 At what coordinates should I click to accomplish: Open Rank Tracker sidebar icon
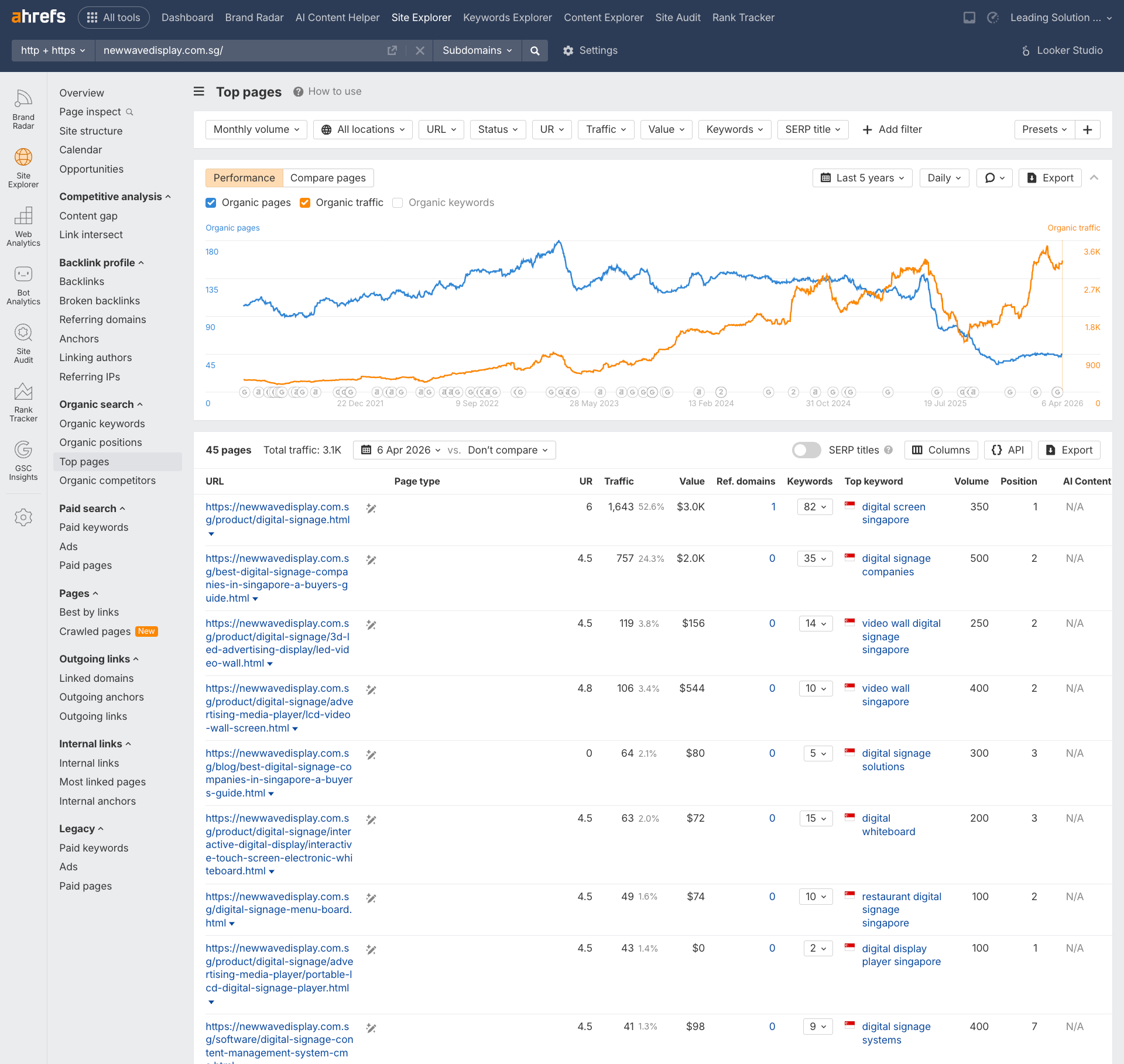(x=23, y=402)
